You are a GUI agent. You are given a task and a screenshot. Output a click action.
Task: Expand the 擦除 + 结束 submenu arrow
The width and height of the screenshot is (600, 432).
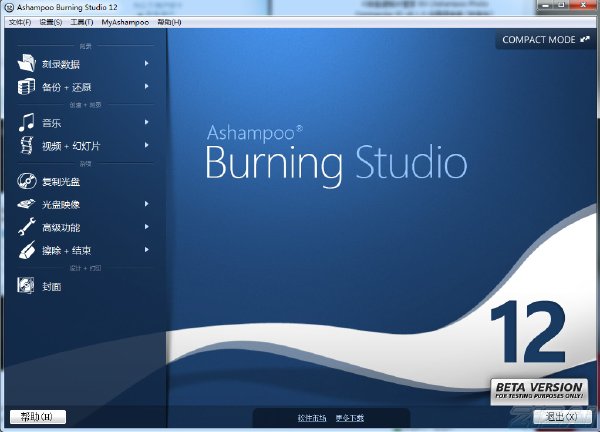click(147, 250)
